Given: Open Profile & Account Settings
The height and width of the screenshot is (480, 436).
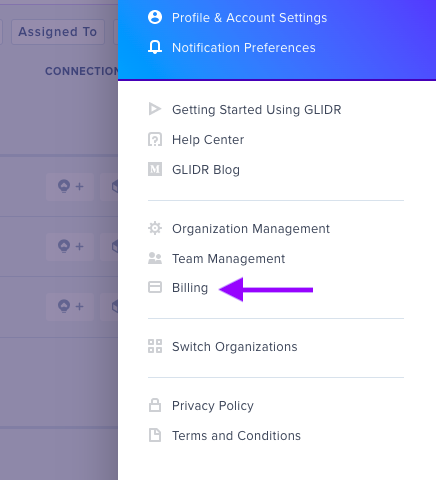Looking at the screenshot, I should (x=249, y=17).
